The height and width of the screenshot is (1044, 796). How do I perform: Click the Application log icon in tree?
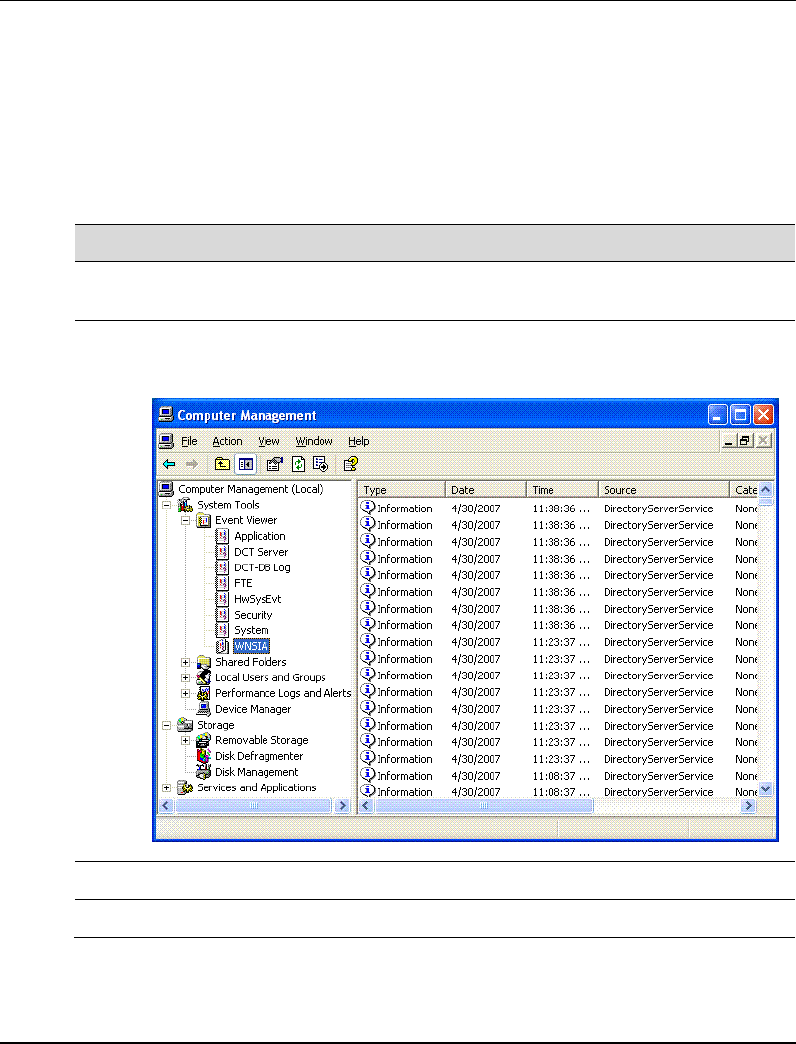[x=222, y=536]
